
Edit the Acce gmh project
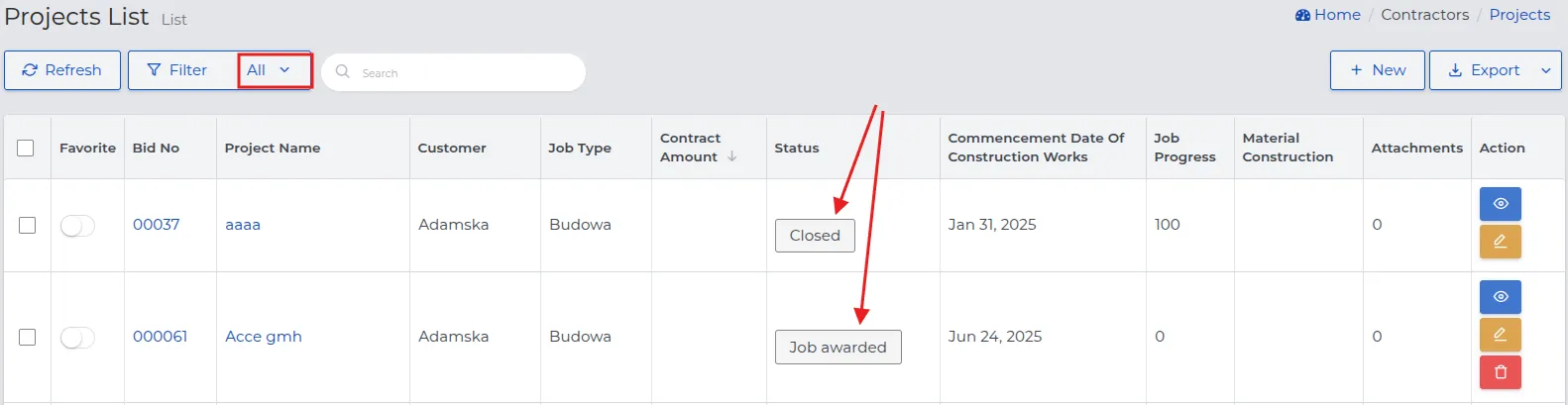tap(1500, 335)
